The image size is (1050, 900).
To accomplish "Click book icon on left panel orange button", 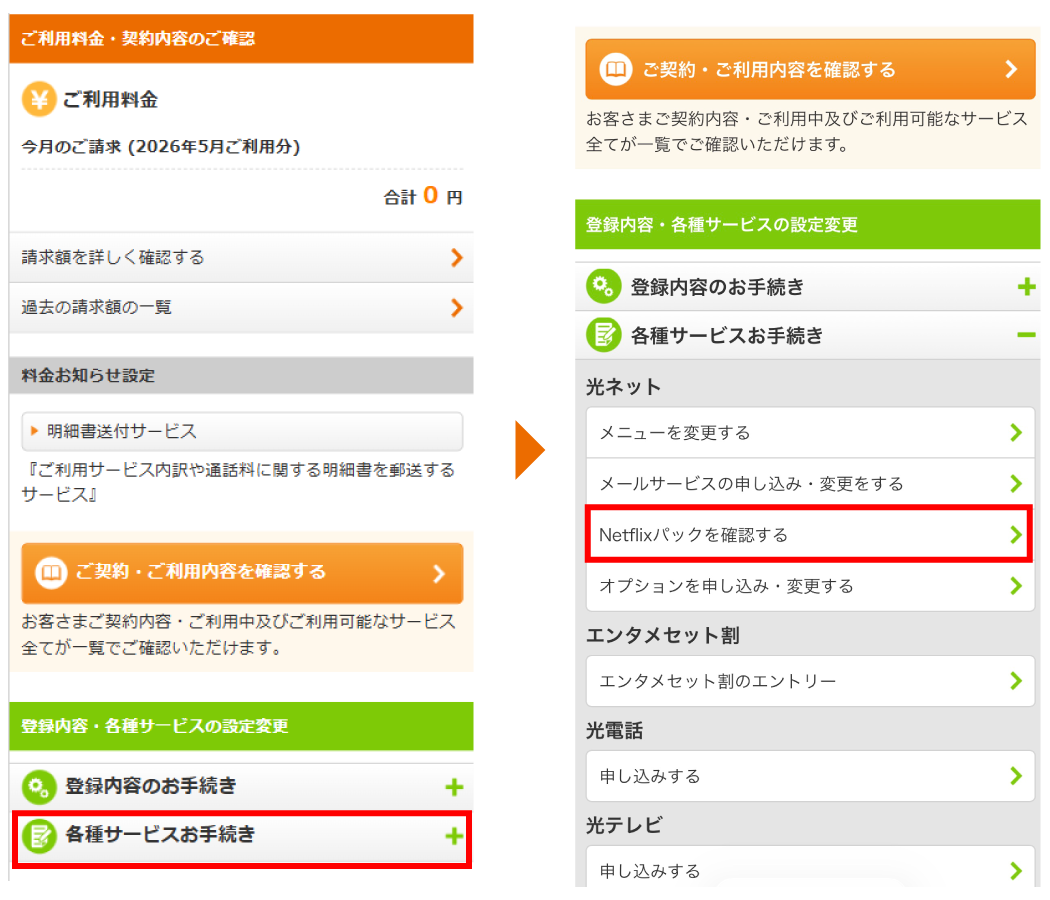I will click(x=51, y=573).
